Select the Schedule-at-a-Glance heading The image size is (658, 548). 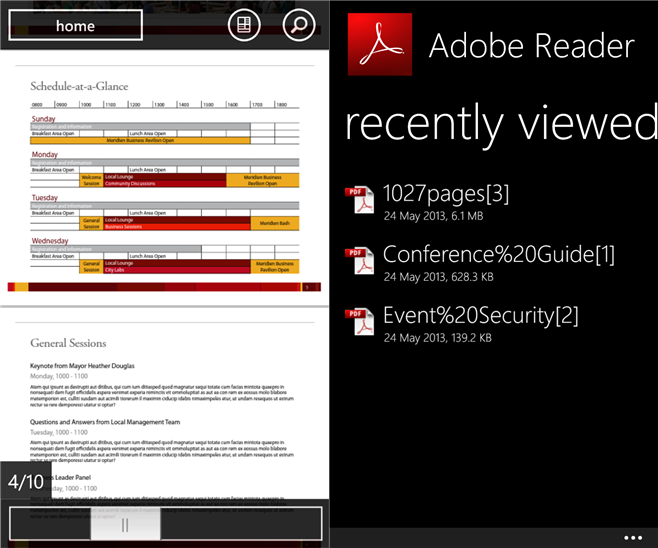(x=79, y=86)
